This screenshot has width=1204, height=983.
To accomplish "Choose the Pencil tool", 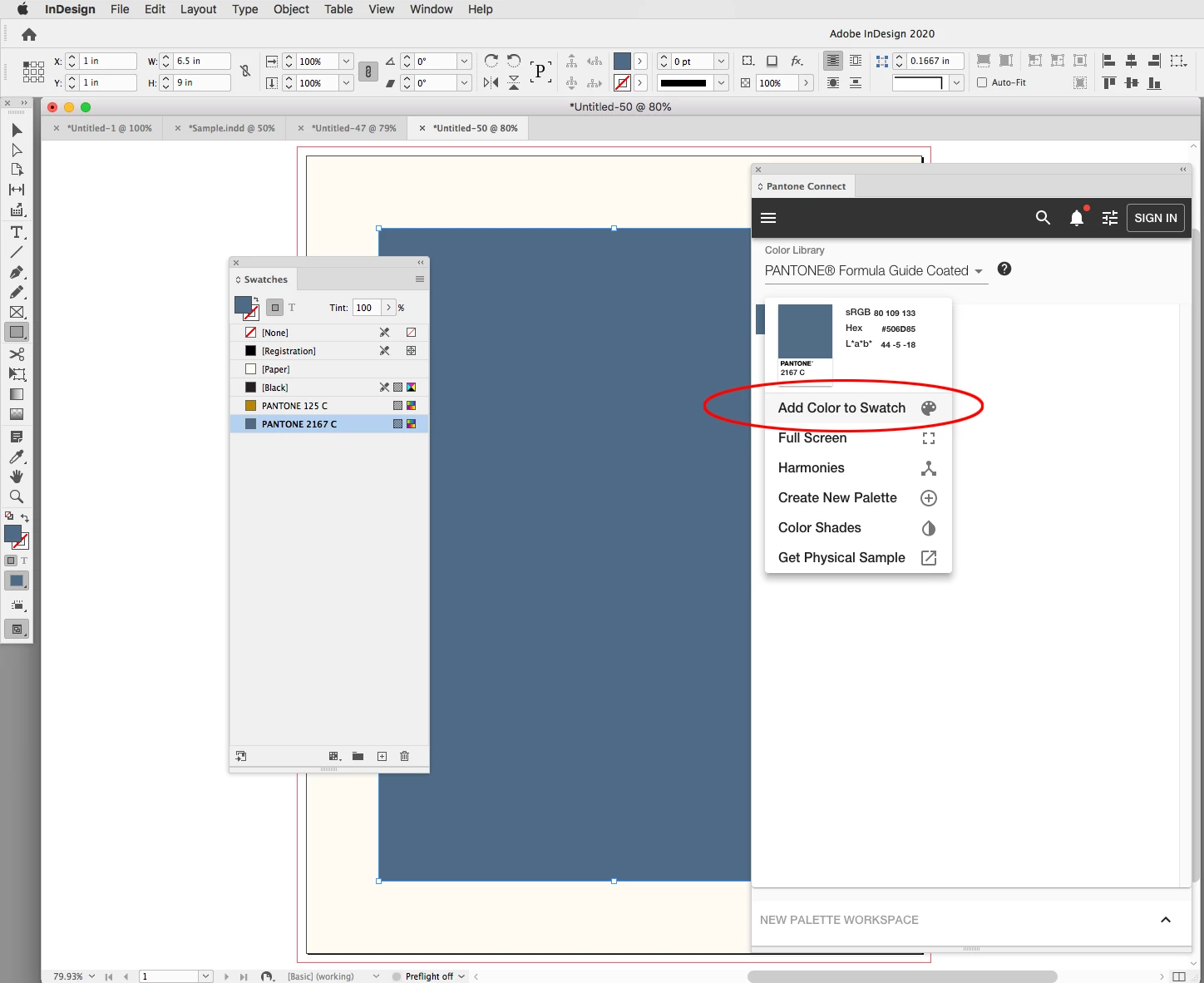I will tap(17, 292).
